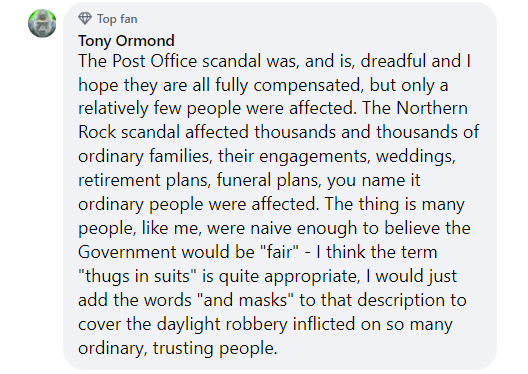528x374 pixels.
Task: Click the quoted phrase "and masks"
Action: point(245,300)
